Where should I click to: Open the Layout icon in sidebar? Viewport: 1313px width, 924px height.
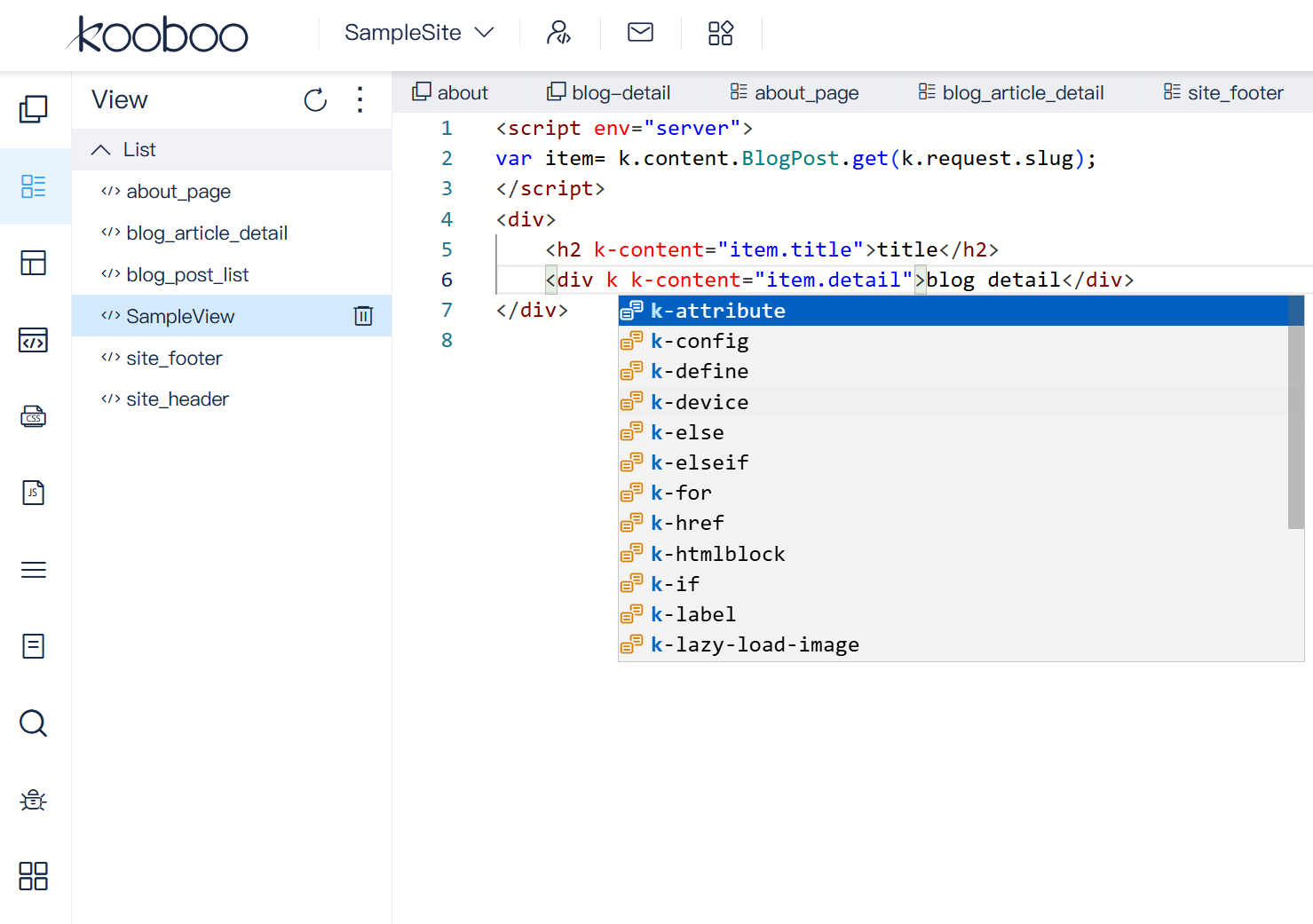(34, 263)
